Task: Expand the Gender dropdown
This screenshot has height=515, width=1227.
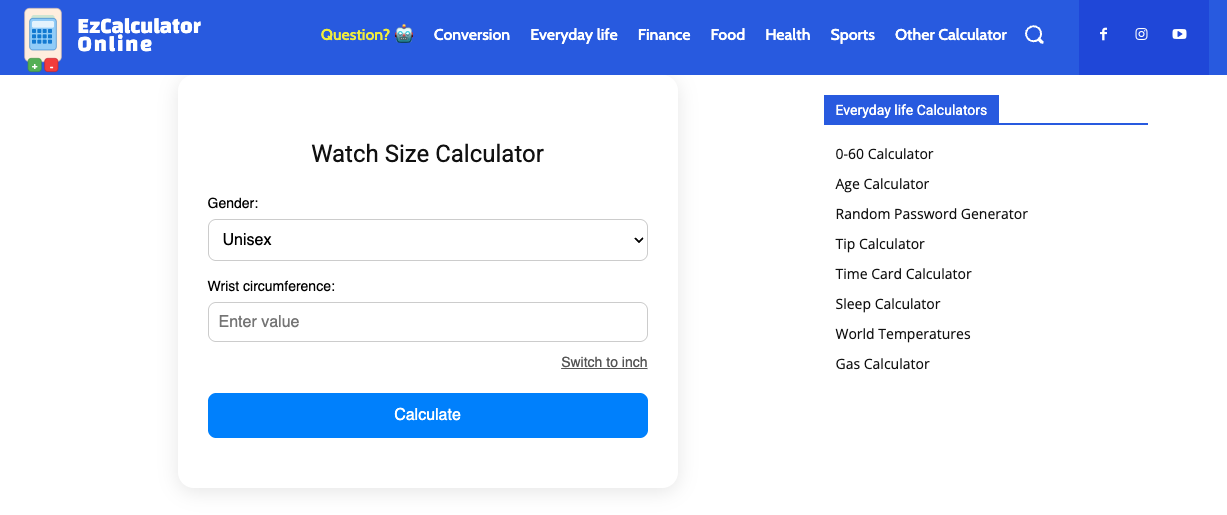Action: tap(428, 240)
